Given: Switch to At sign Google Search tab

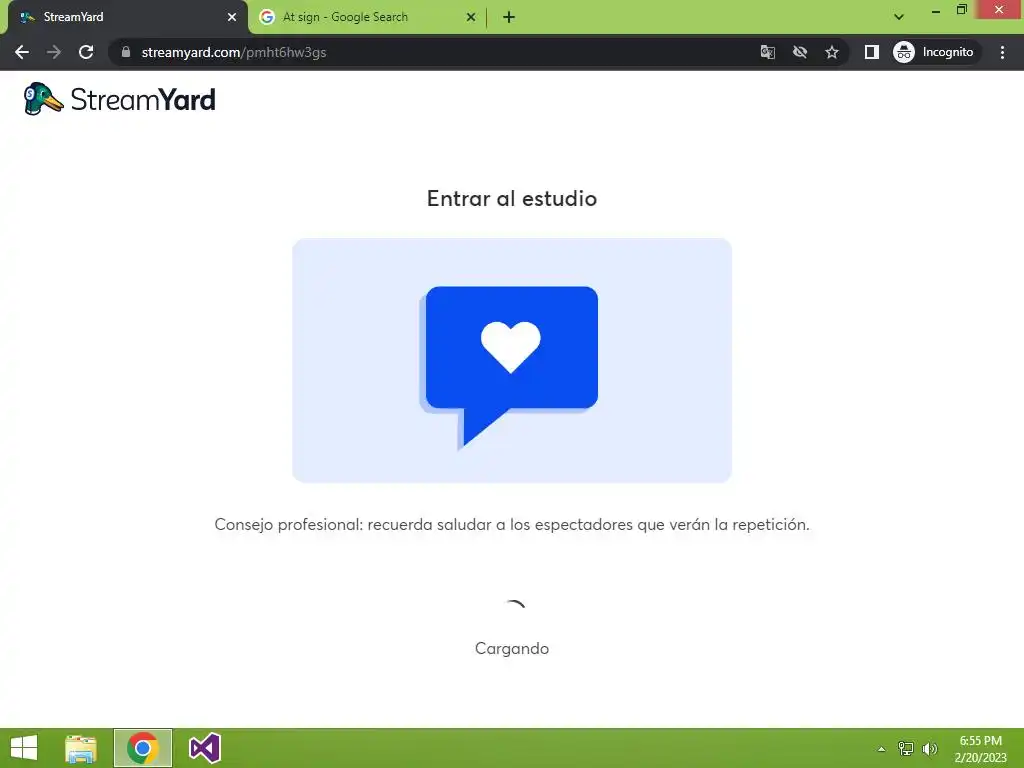Looking at the screenshot, I should [368, 17].
